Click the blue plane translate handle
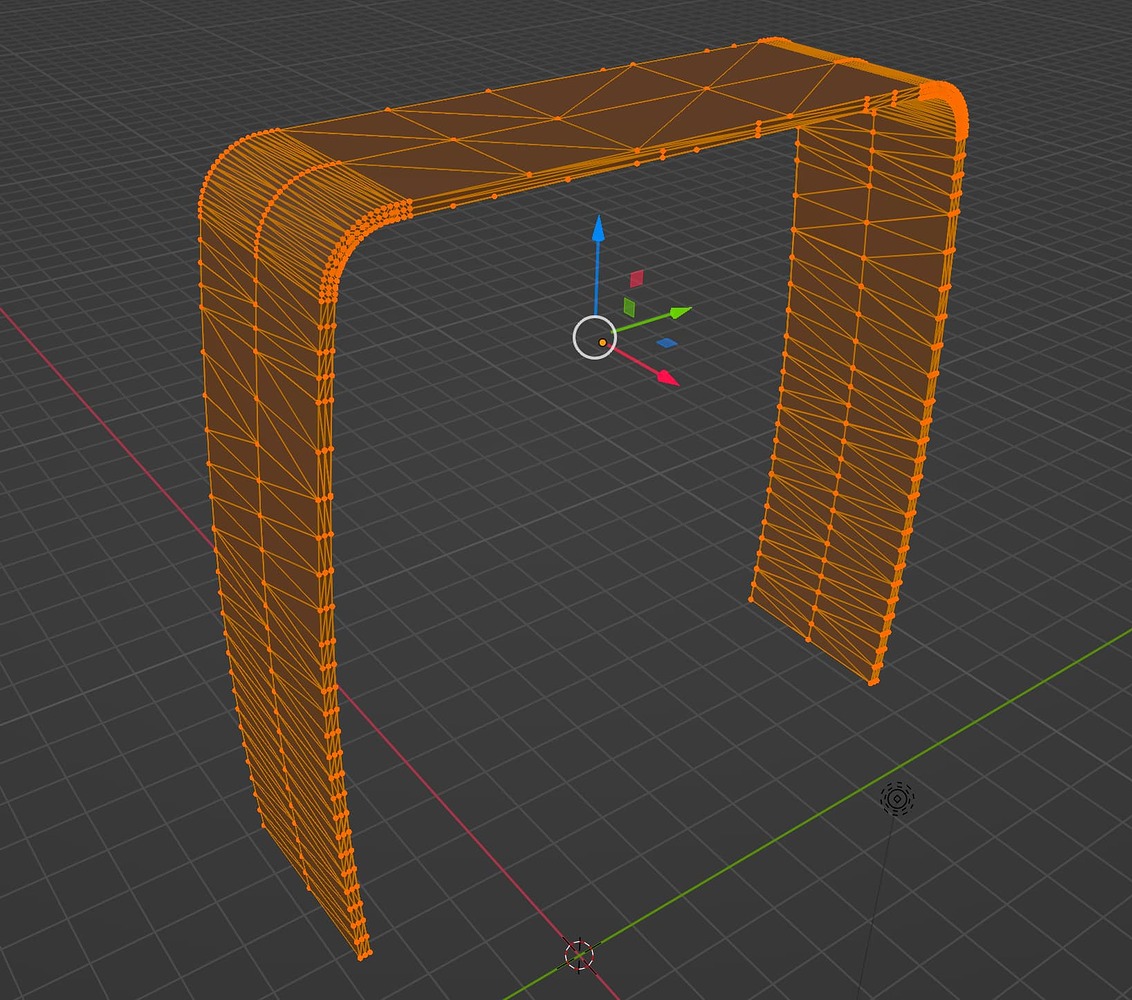This screenshot has width=1132, height=1000. 664,341
